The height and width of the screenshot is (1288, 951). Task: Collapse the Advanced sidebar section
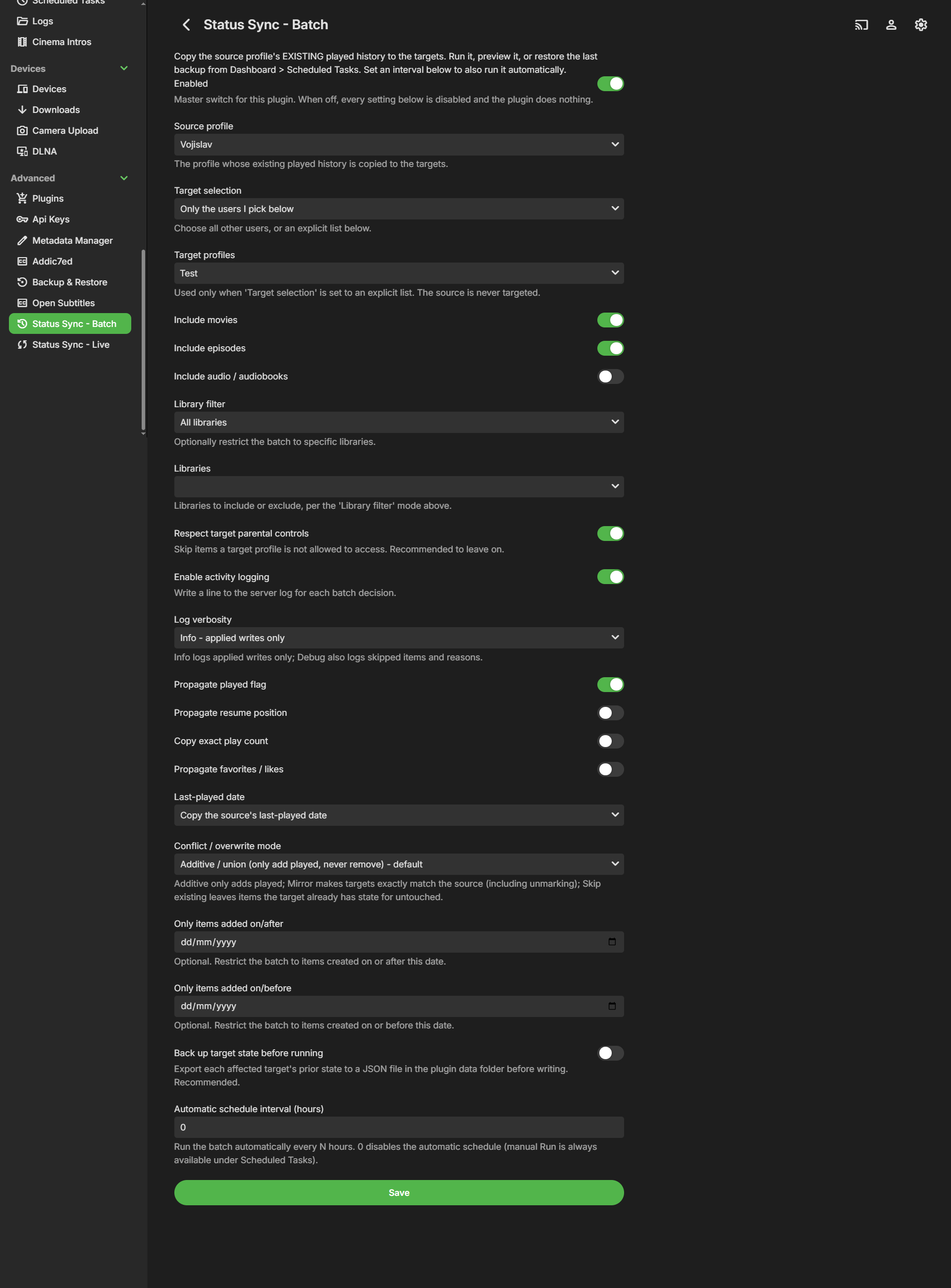[124, 178]
